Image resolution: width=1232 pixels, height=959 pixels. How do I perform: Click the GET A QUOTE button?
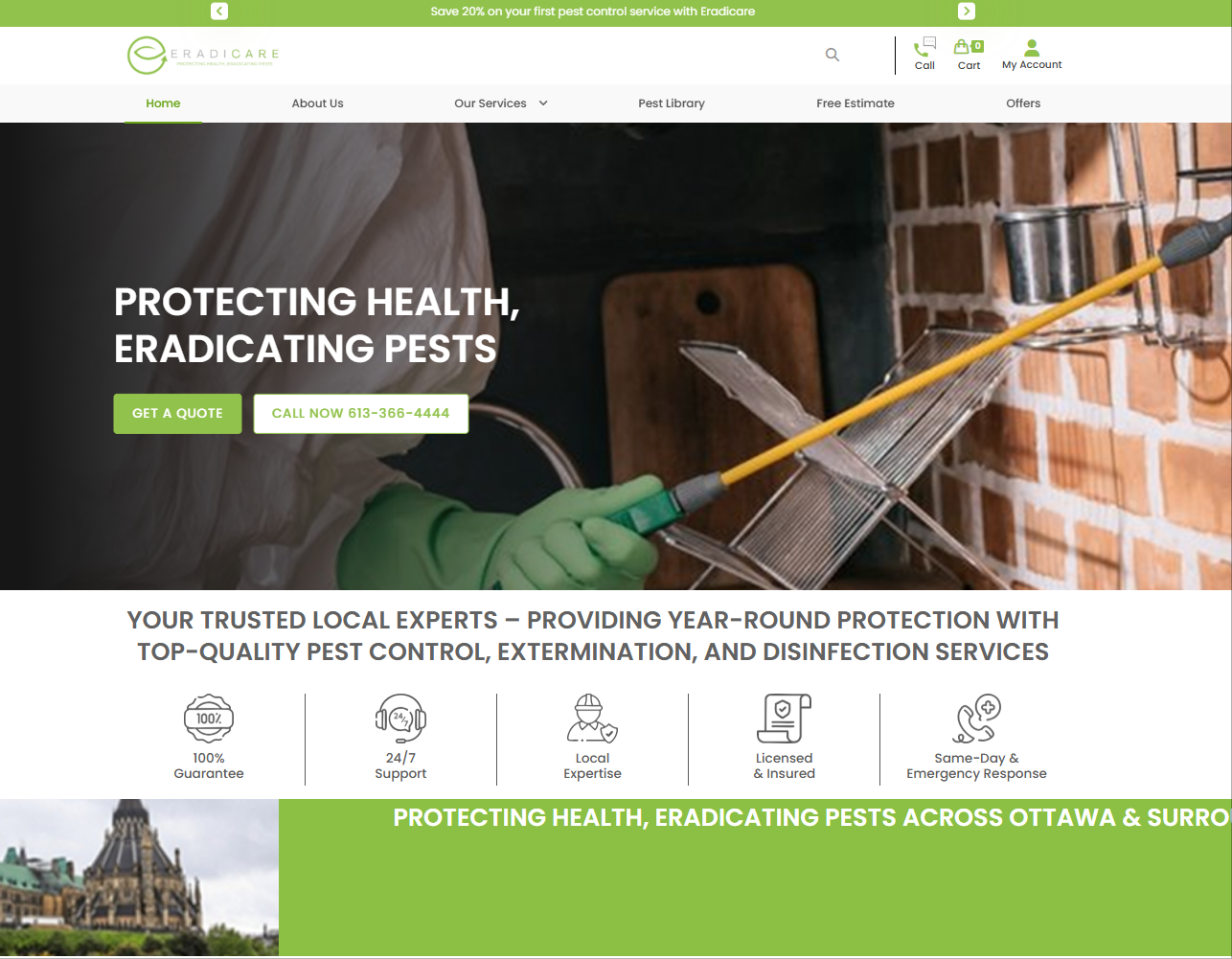pos(177,414)
